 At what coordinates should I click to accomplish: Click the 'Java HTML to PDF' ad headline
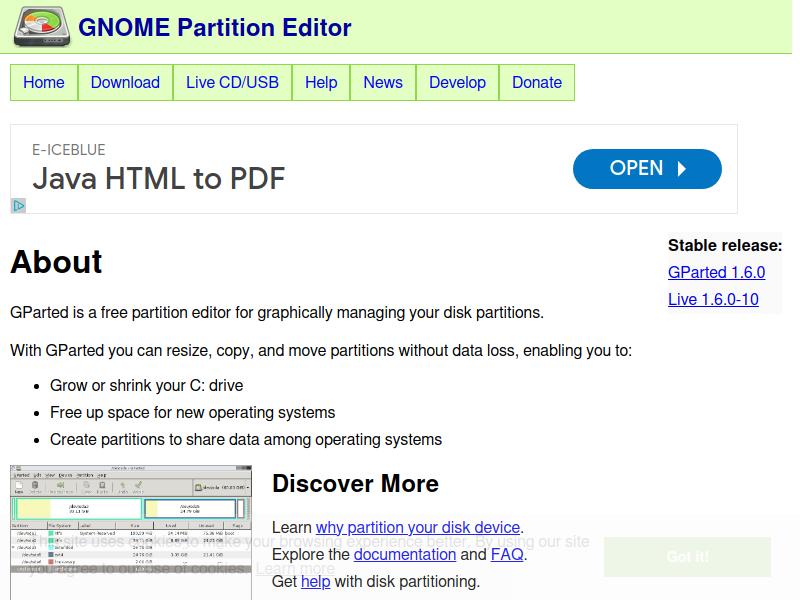pos(159,179)
